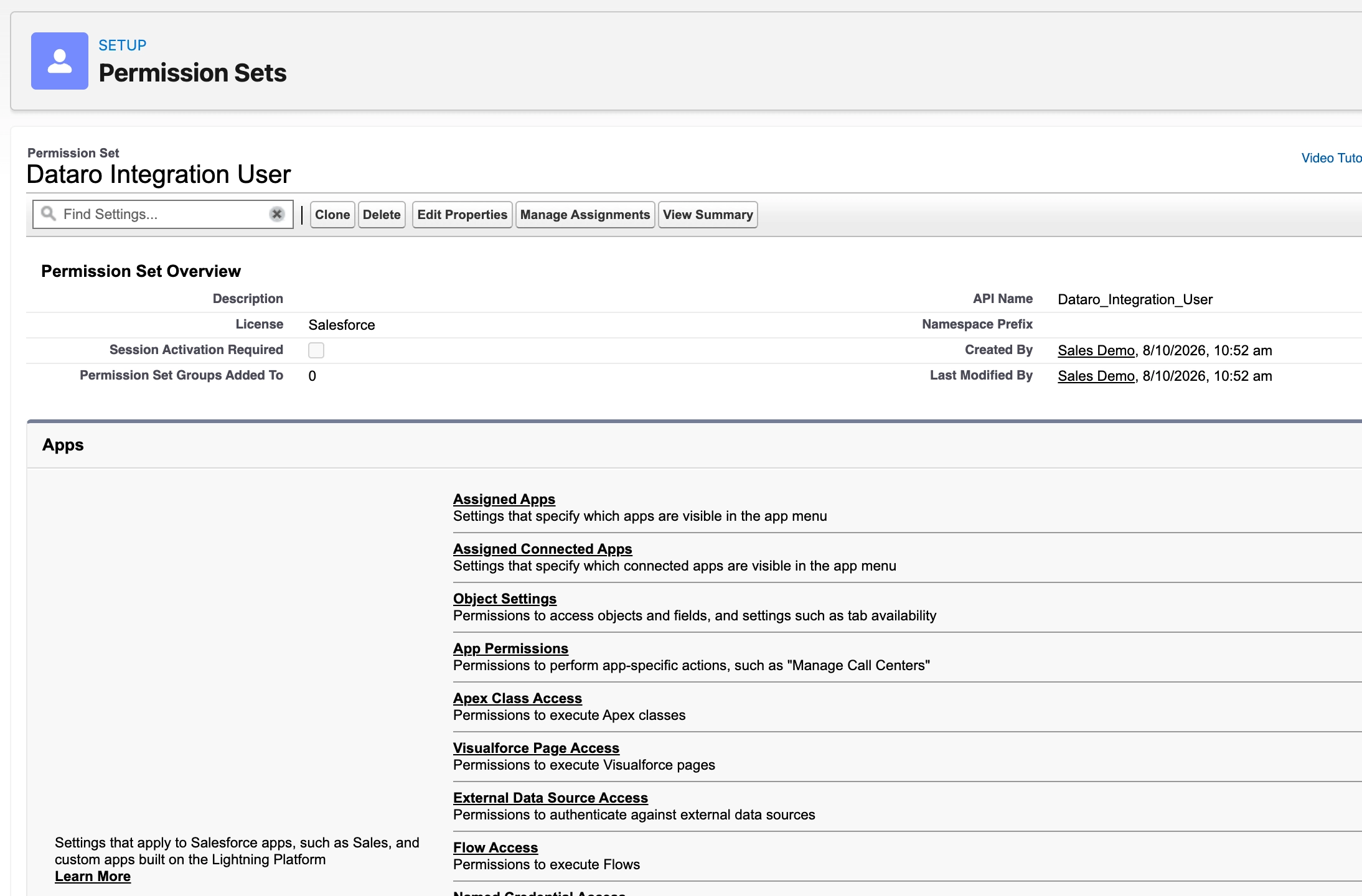Open Assigned Connected Apps settings
The width and height of the screenshot is (1362, 896).
543,549
